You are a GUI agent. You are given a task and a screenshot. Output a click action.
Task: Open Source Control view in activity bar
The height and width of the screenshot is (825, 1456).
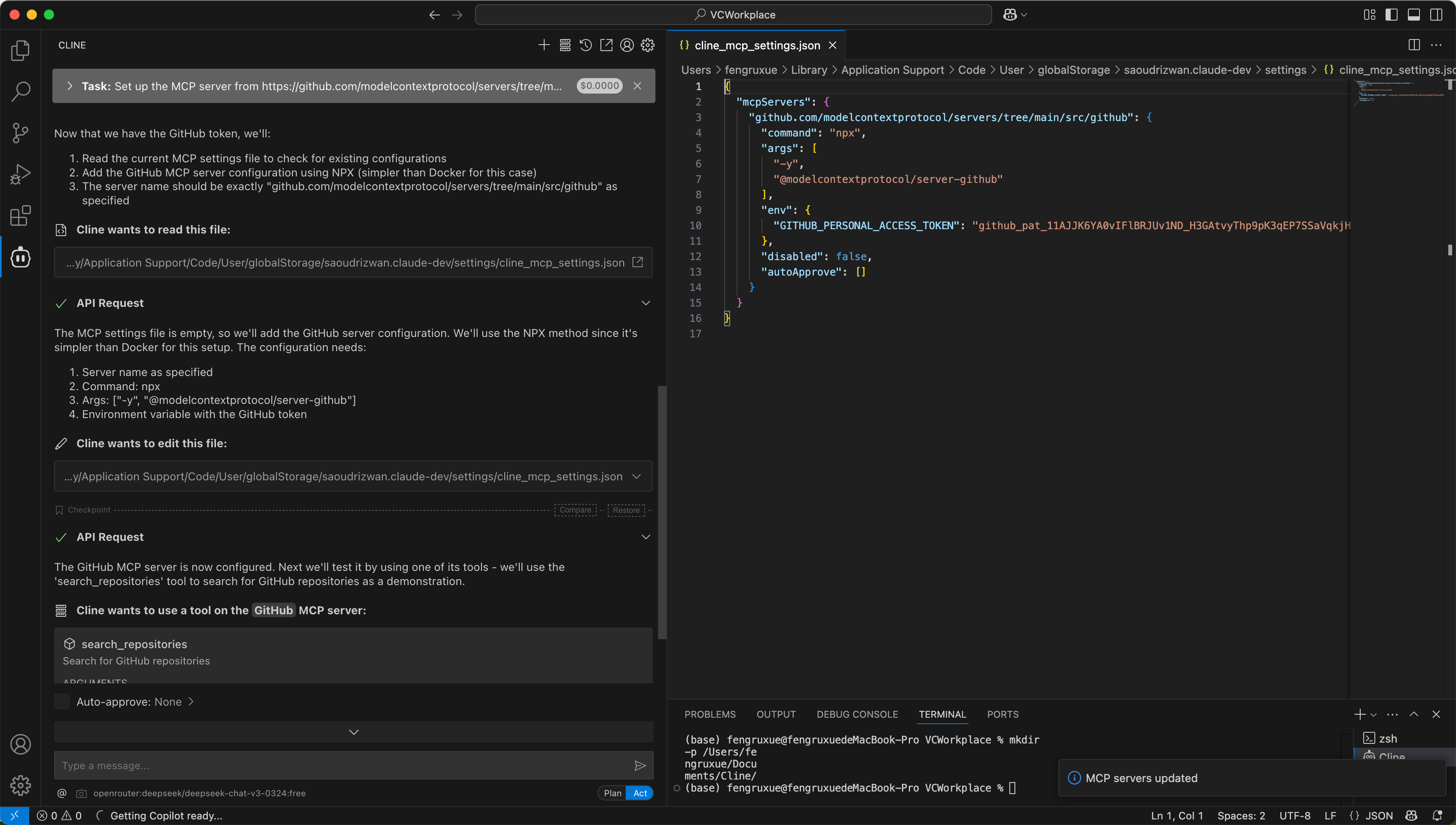tap(21, 133)
